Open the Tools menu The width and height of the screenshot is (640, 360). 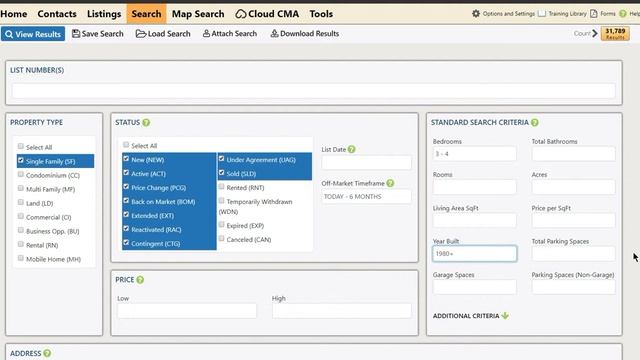321,14
